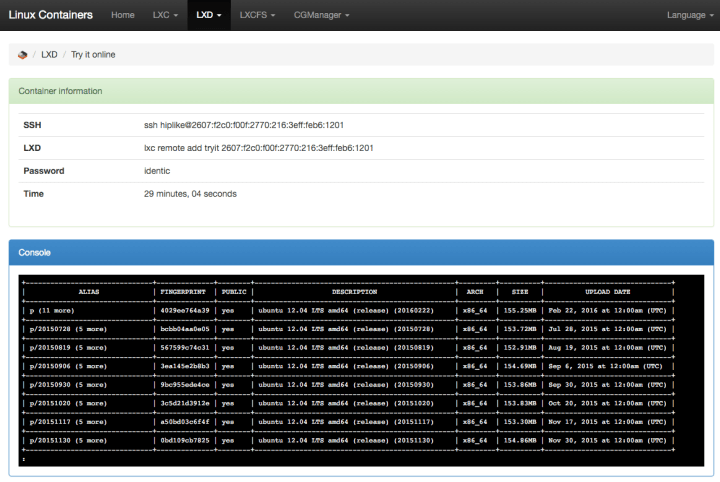Click fingerprint 567599c74c31

[185, 348]
